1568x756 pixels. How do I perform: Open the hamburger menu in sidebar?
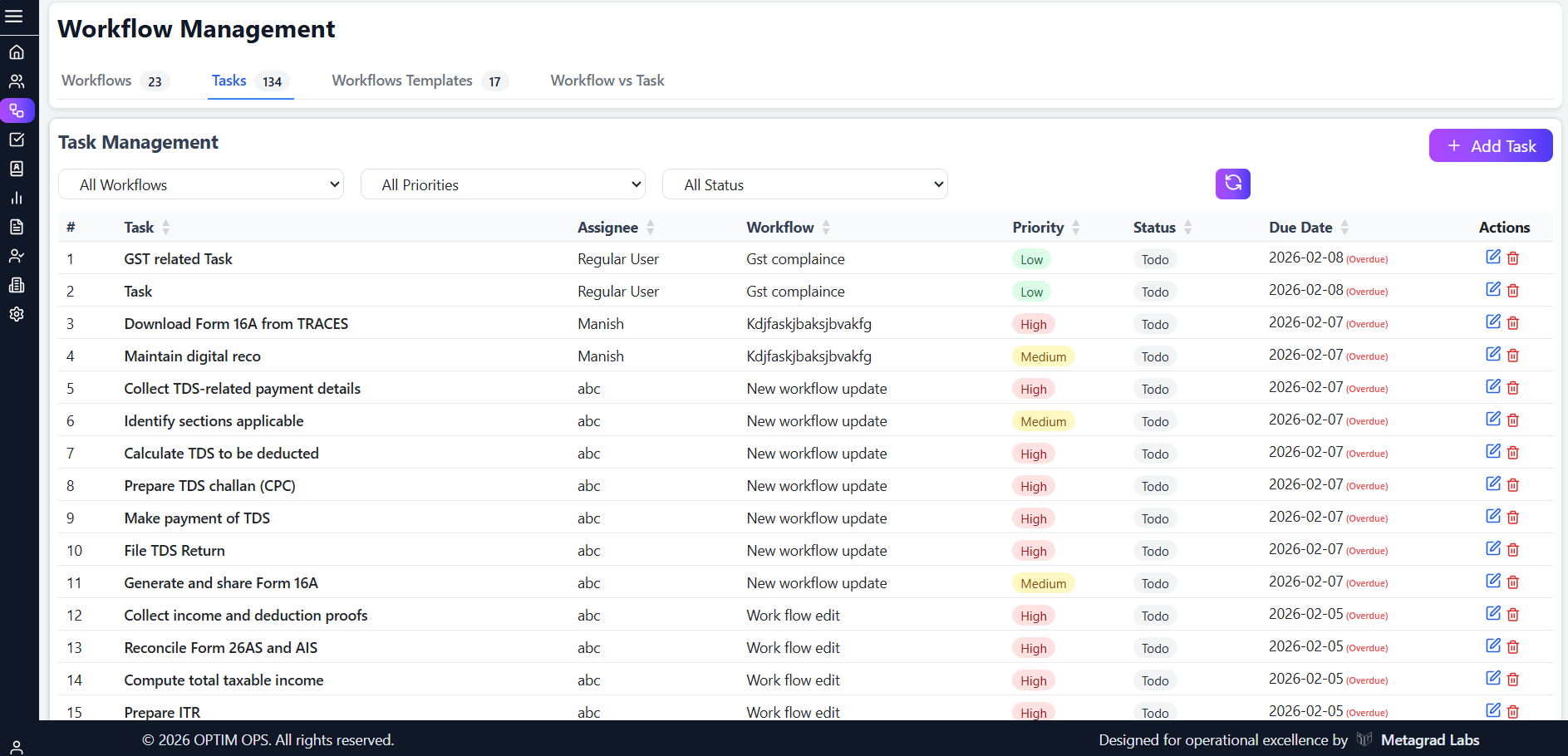[14, 16]
